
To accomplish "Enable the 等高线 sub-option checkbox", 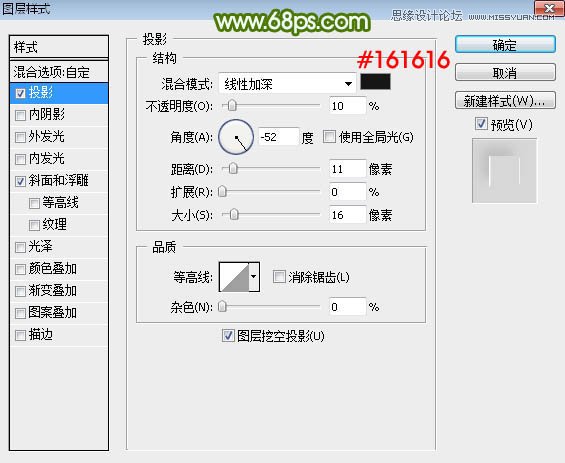I will point(34,203).
